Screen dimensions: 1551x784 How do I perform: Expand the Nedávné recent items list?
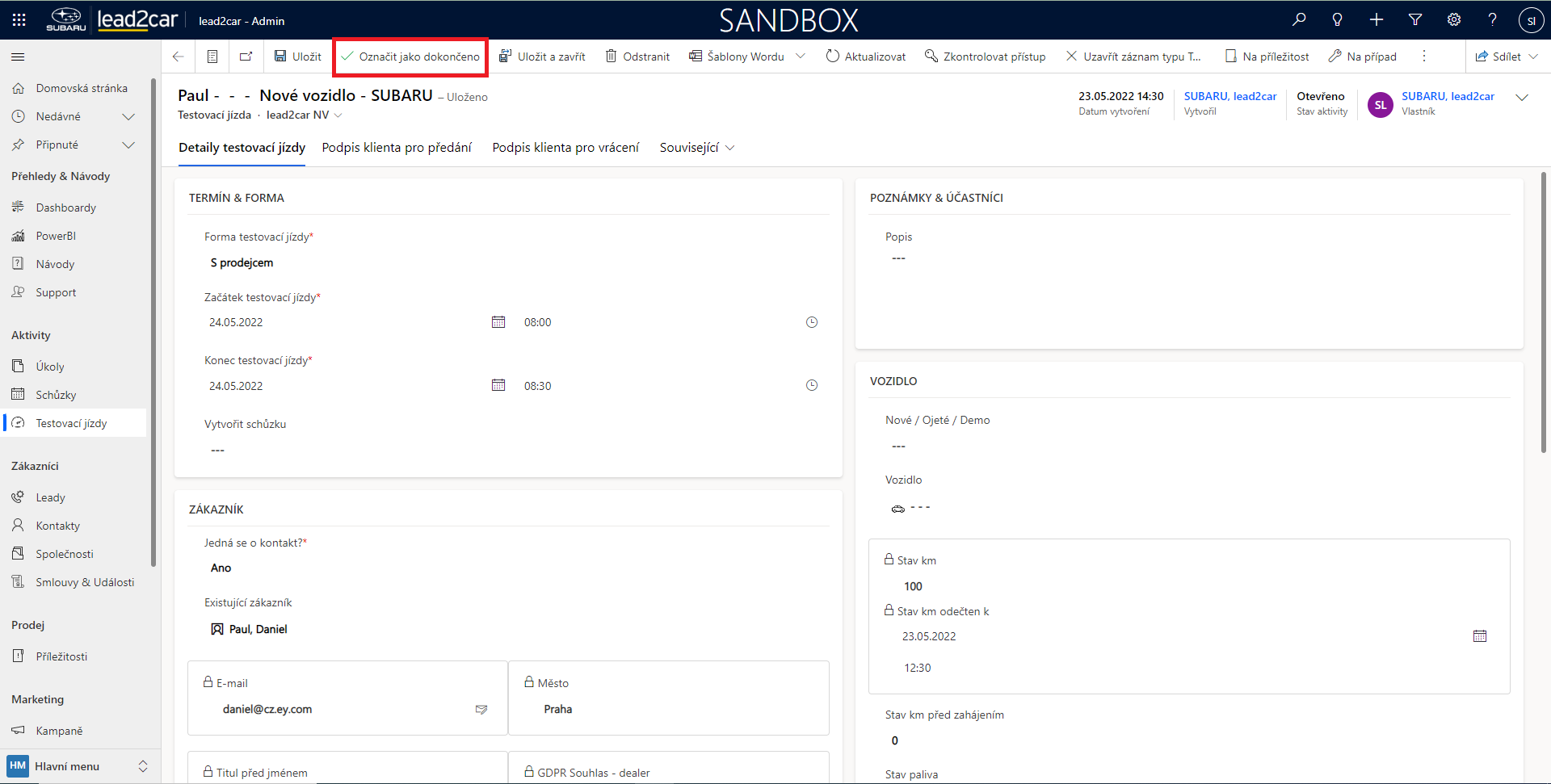128,116
